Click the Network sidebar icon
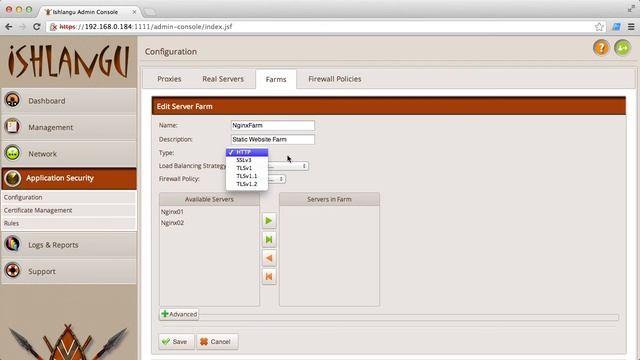The image size is (640, 360). click(x=13, y=153)
